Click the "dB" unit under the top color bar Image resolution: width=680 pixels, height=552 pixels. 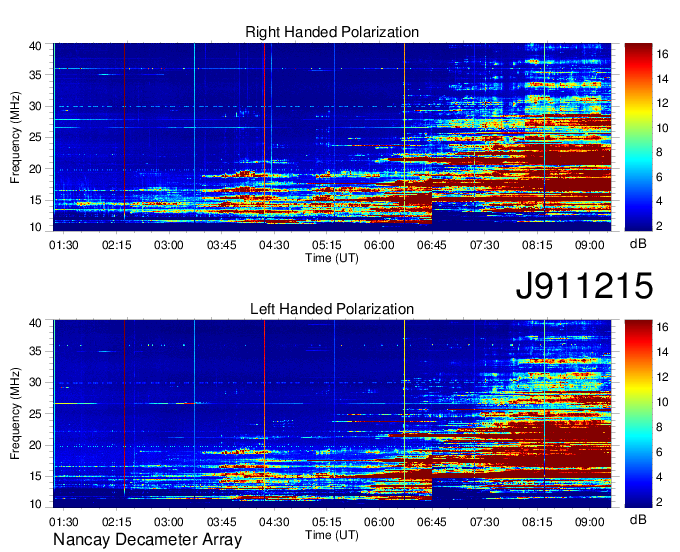click(x=638, y=243)
